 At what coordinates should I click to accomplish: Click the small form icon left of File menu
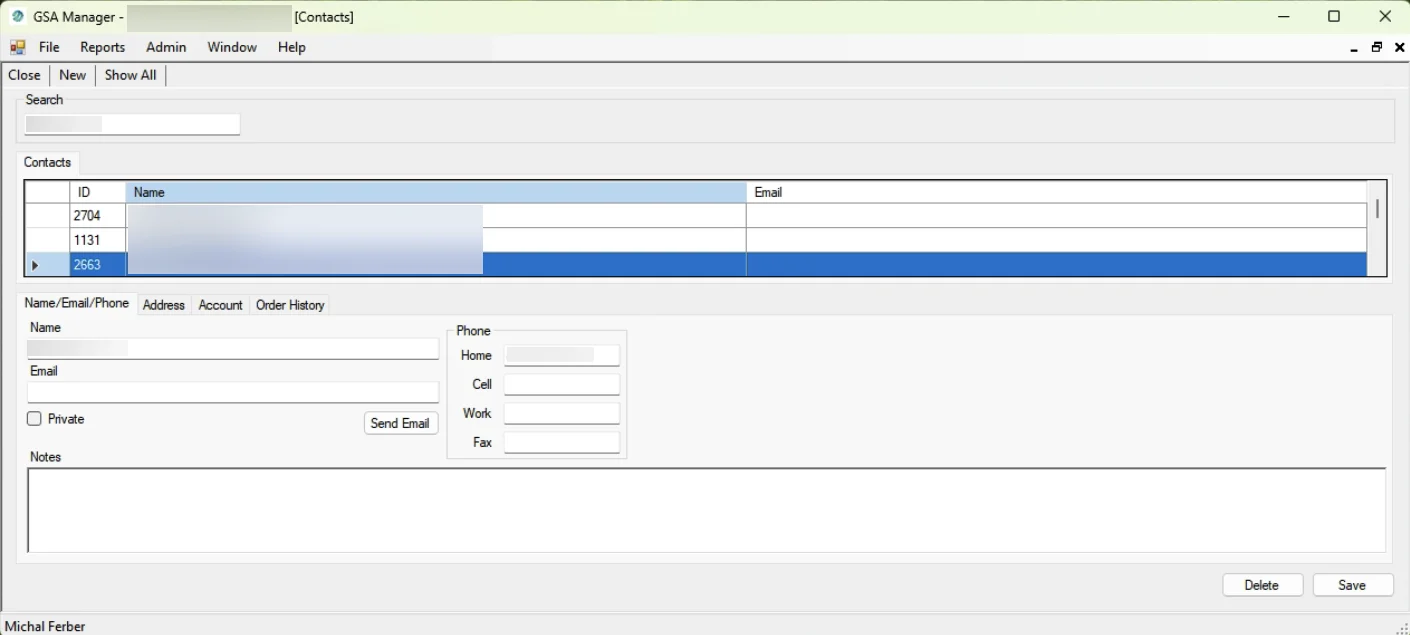[x=16, y=47]
